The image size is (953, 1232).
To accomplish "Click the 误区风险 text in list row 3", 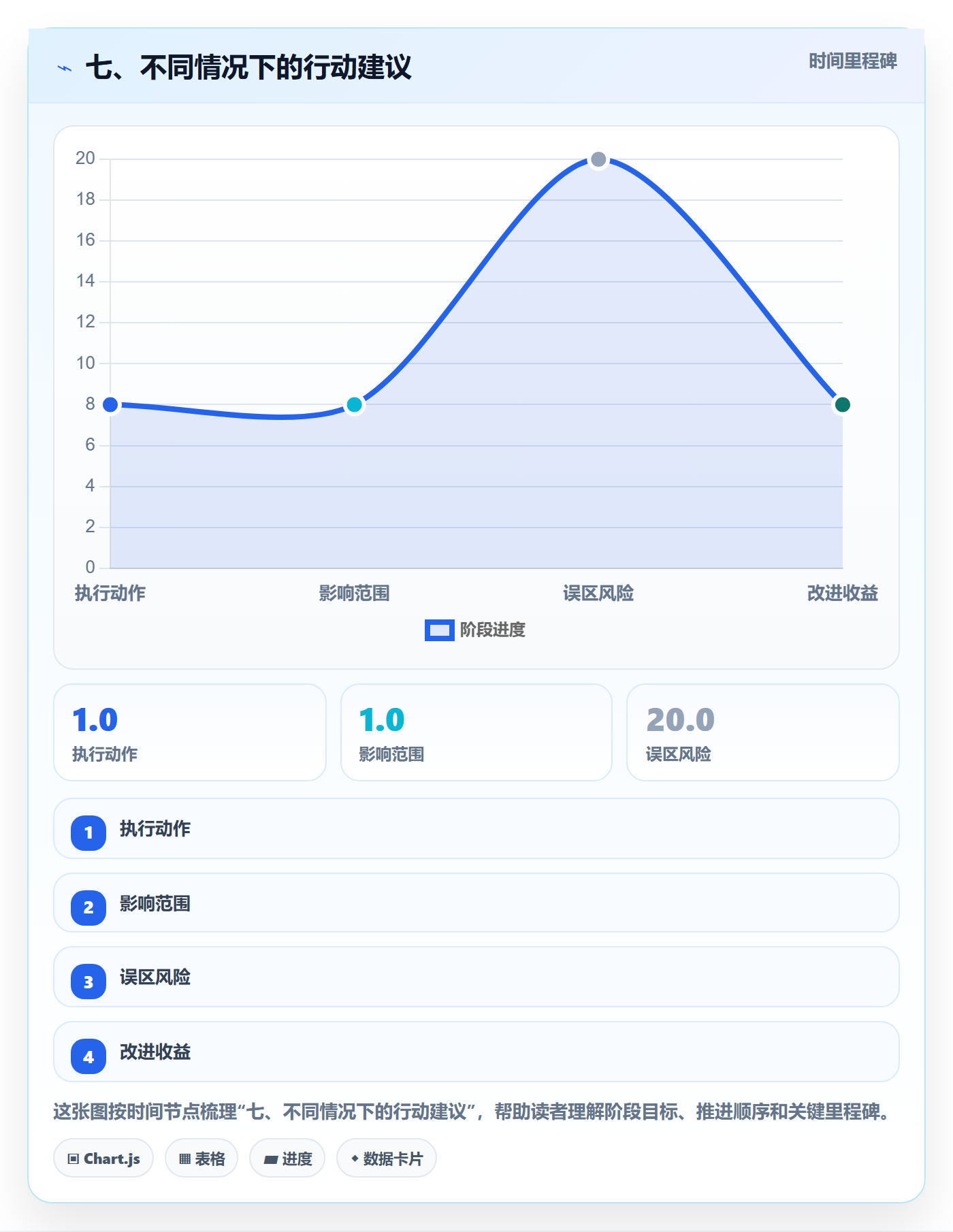I will pos(155,977).
